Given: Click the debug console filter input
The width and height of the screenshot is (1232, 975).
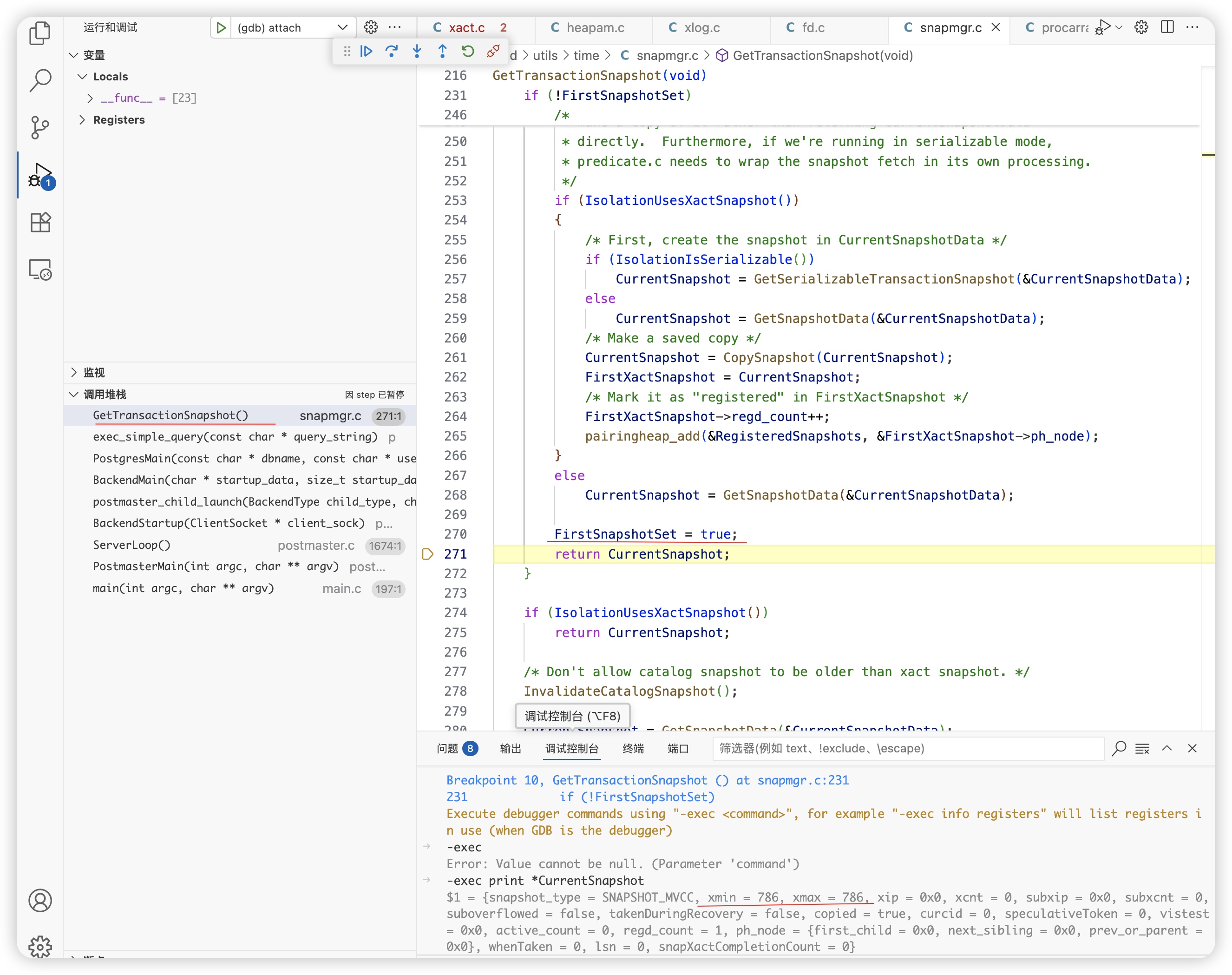Looking at the screenshot, I should pyautogui.click(x=907, y=748).
